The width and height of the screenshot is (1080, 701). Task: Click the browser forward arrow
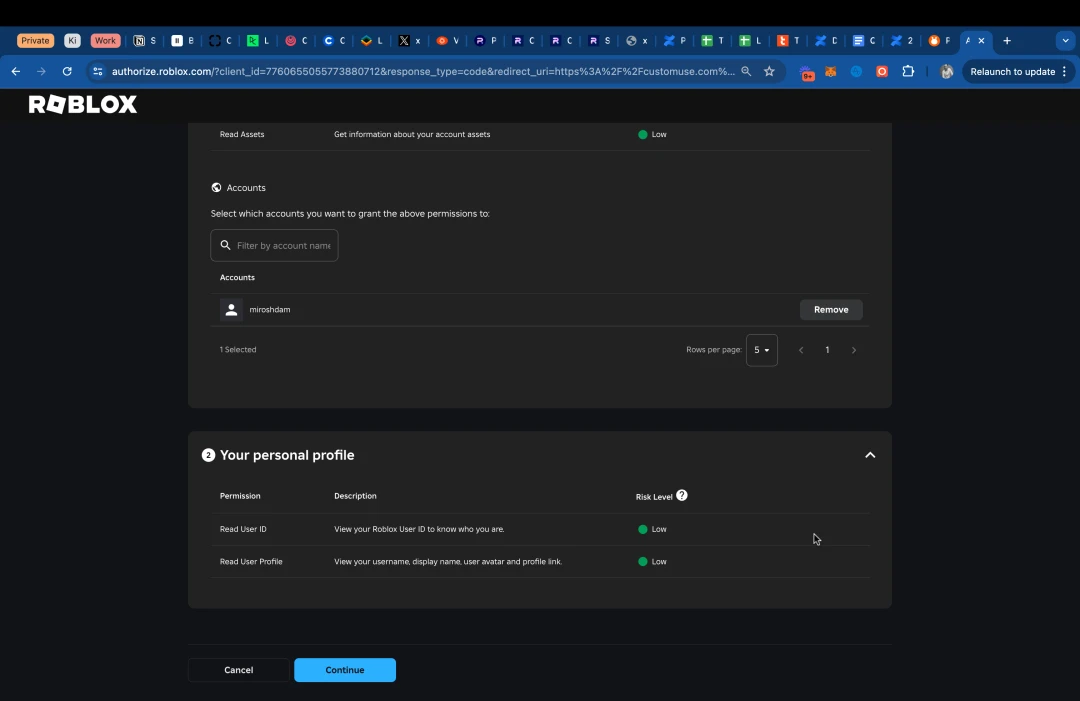coord(41,72)
